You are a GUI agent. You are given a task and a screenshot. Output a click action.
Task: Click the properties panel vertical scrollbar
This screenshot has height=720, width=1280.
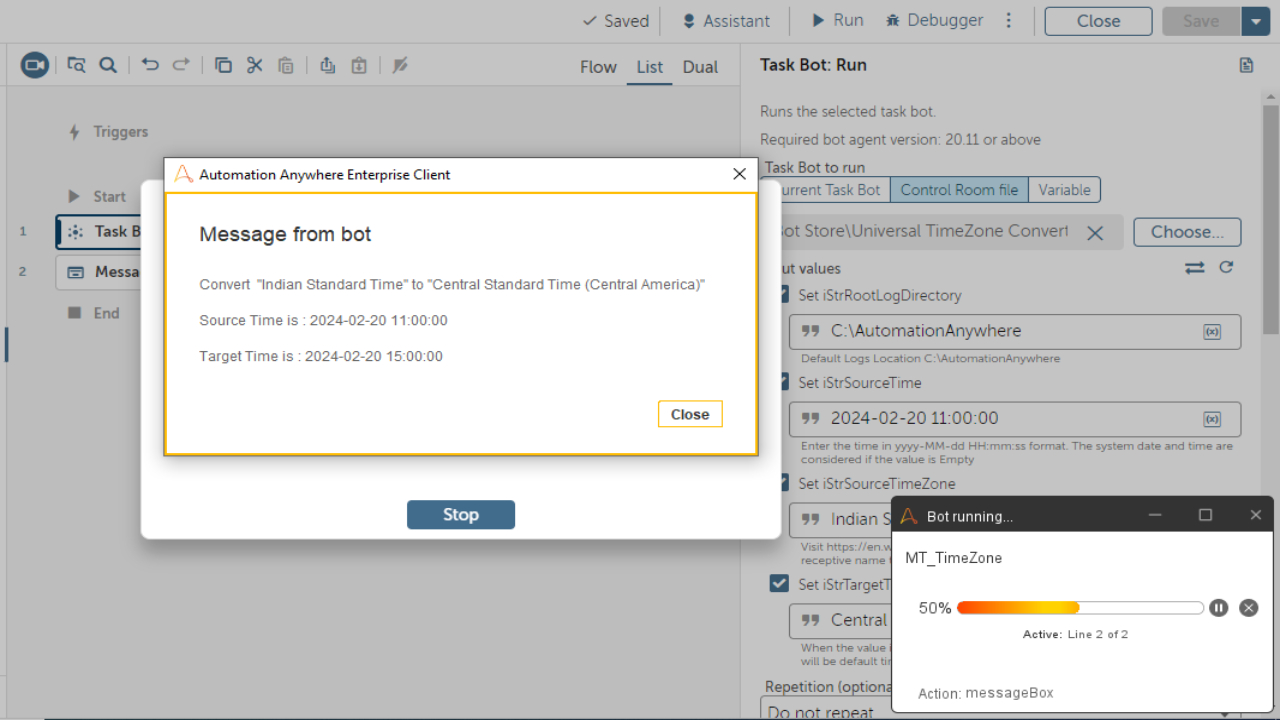coord(1271,218)
